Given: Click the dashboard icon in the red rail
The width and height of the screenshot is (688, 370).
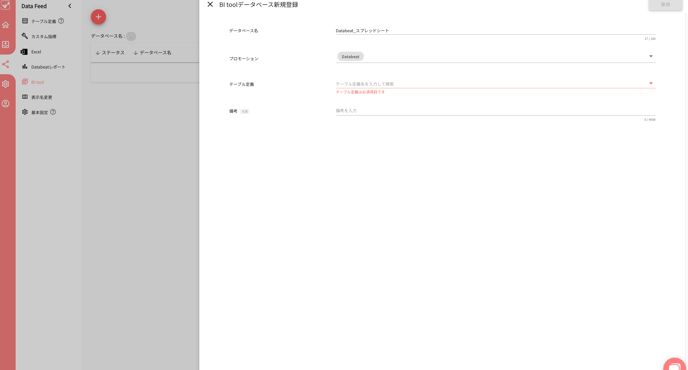Looking at the screenshot, I should 6,44.
